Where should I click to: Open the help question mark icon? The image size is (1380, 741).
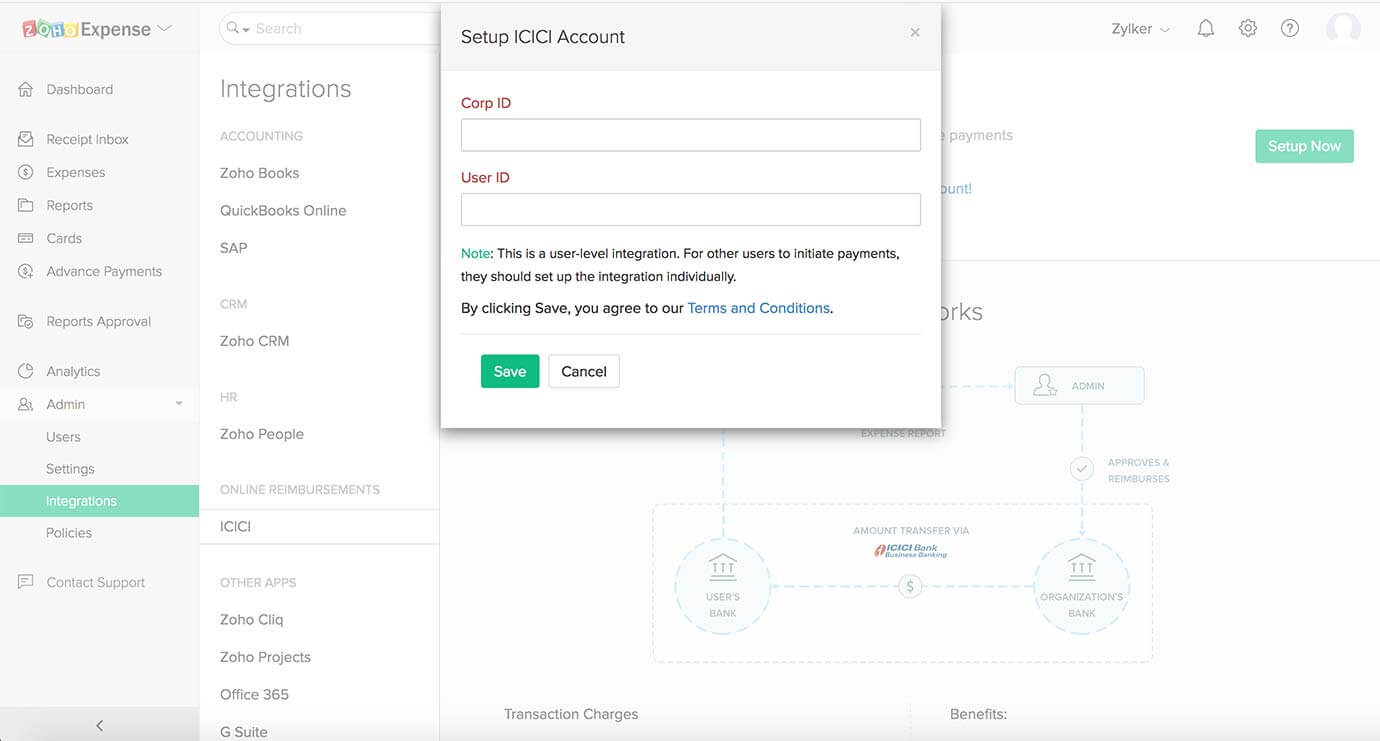[1290, 29]
